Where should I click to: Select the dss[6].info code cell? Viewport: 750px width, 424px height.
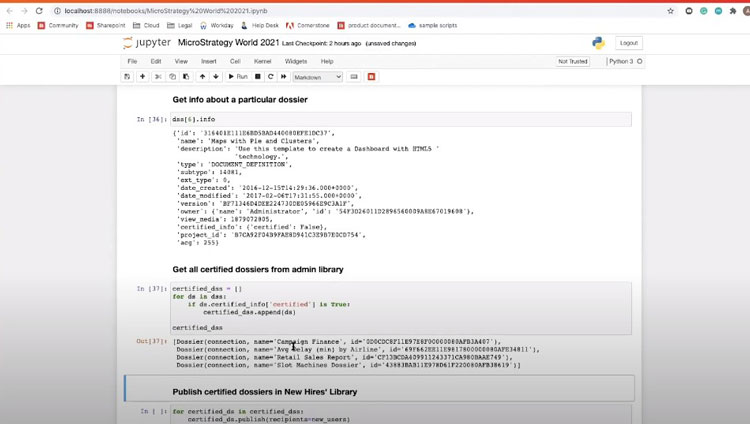point(400,119)
